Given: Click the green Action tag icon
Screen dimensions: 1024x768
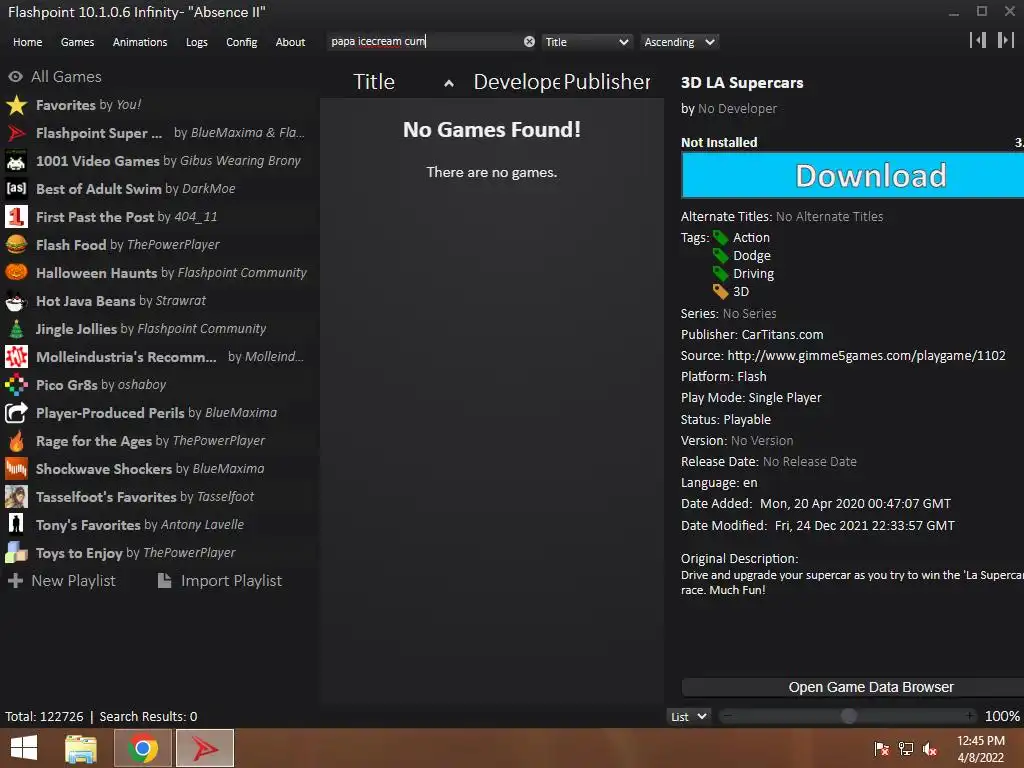Looking at the screenshot, I should tap(720, 238).
